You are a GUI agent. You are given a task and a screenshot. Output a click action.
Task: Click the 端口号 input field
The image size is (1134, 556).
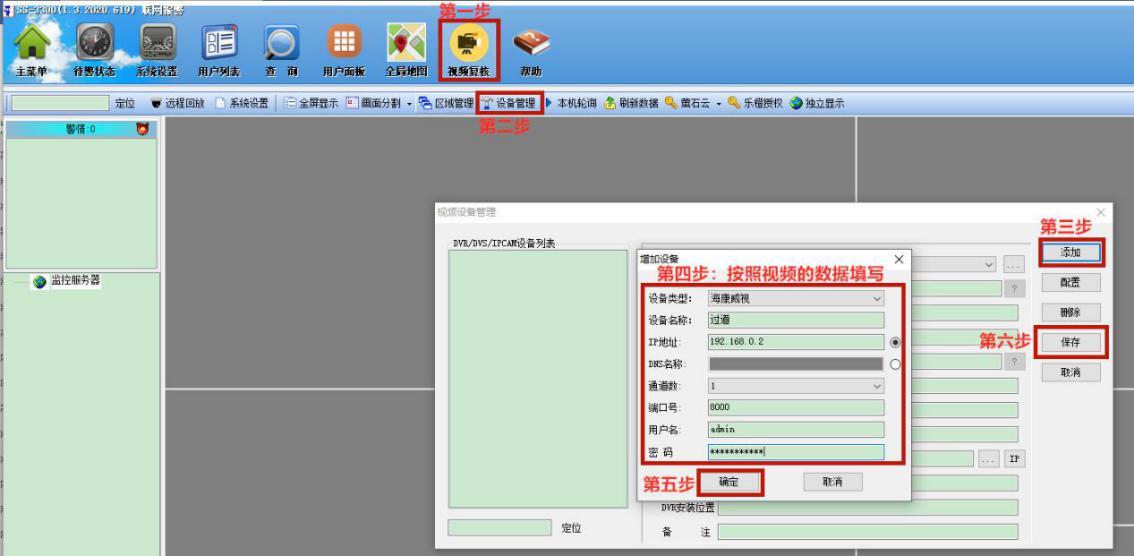(795, 408)
